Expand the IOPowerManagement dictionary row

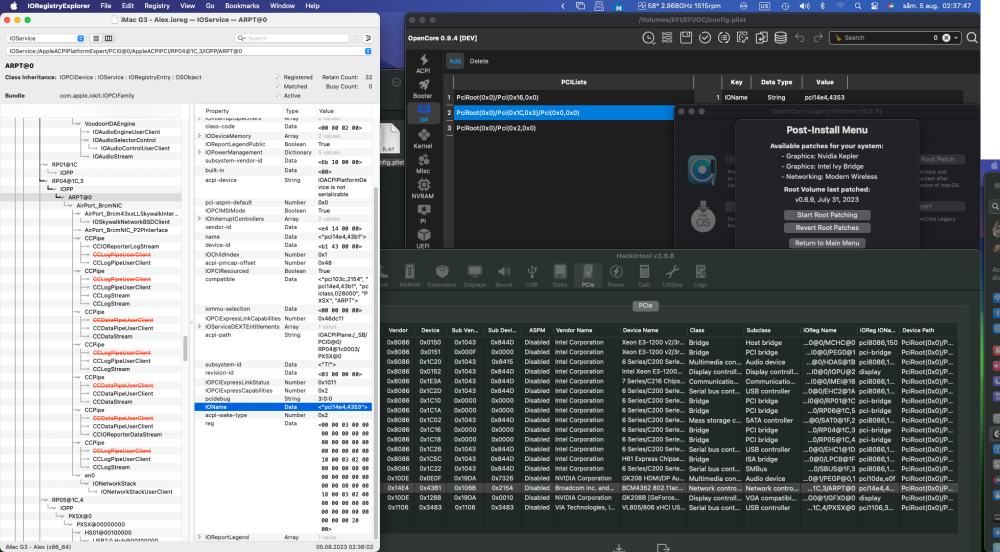(x=199, y=152)
